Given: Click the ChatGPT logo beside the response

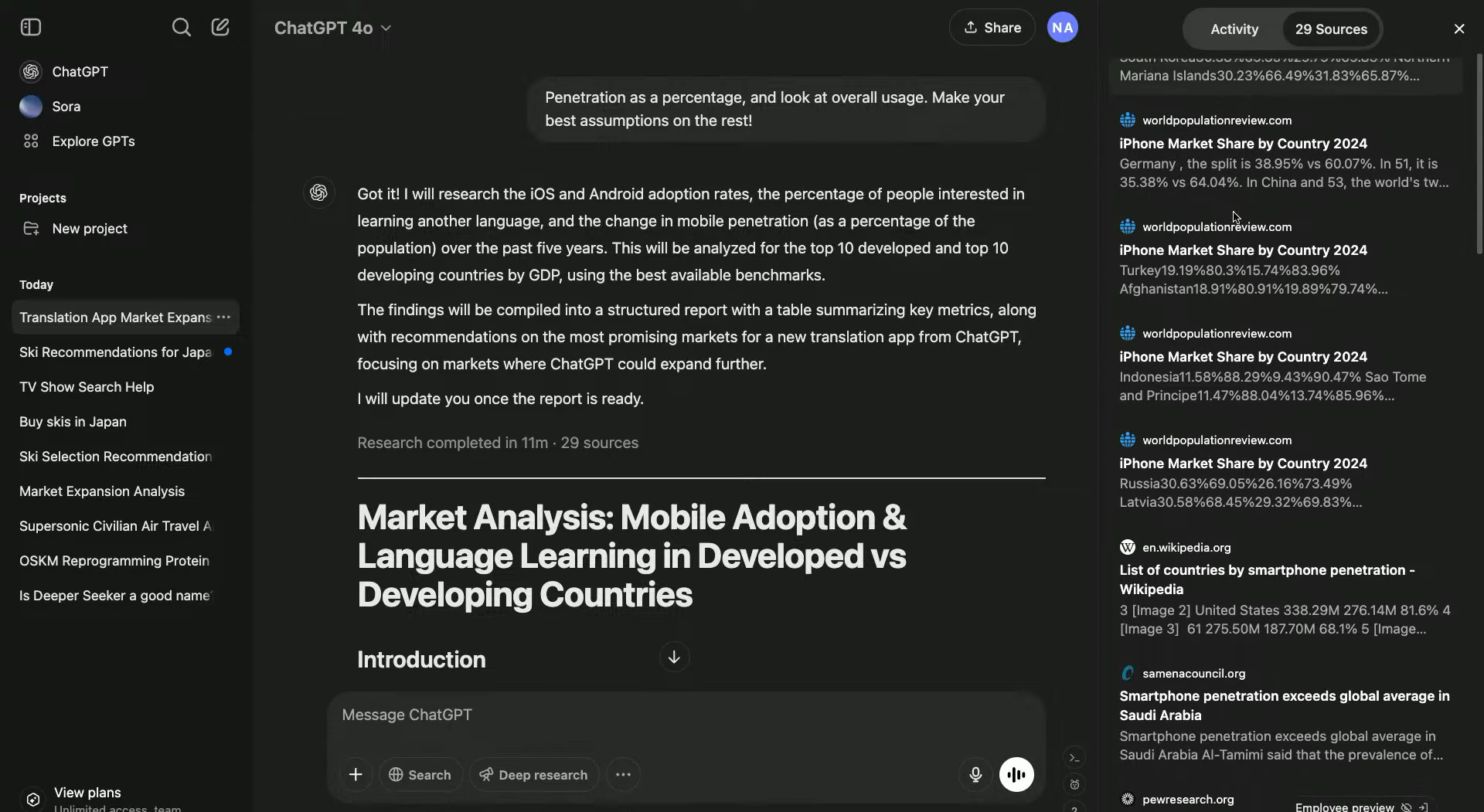Looking at the screenshot, I should pos(318,193).
